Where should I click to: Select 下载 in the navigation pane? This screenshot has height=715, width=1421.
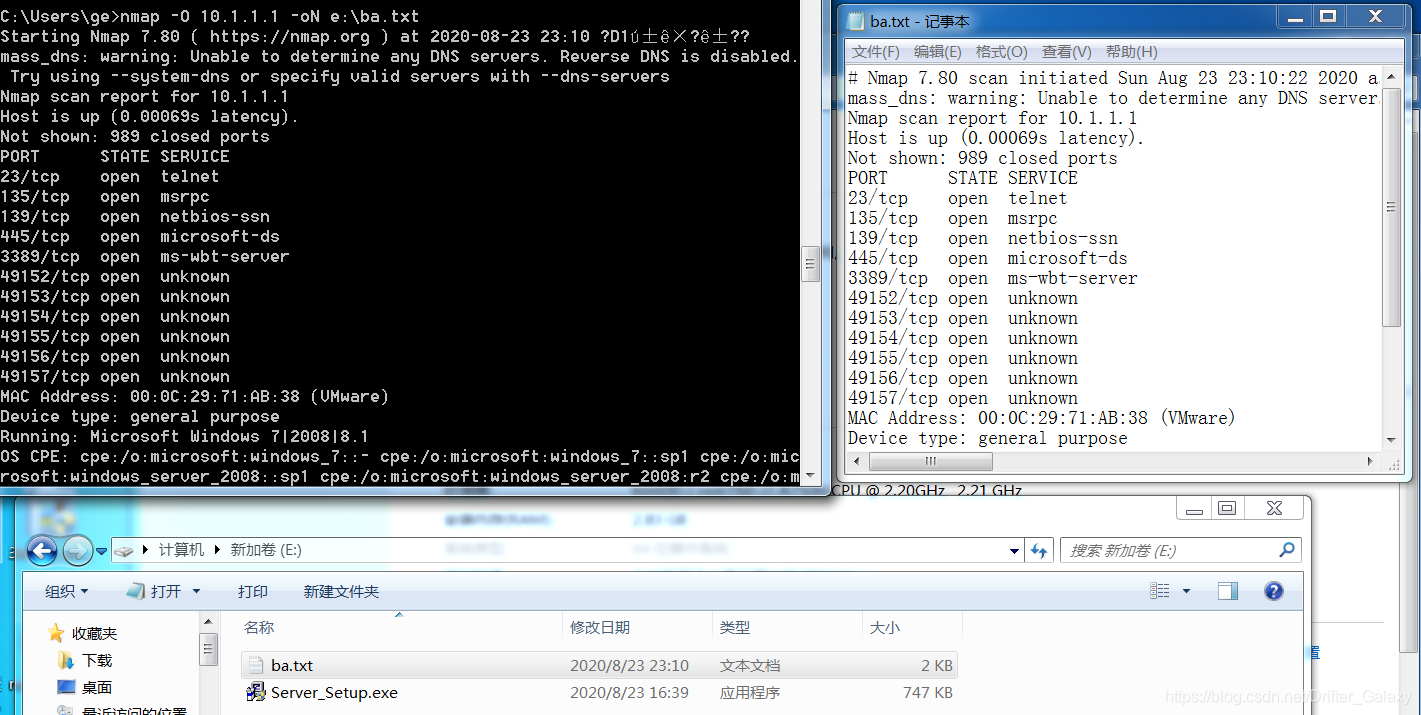click(x=97, y=660)
